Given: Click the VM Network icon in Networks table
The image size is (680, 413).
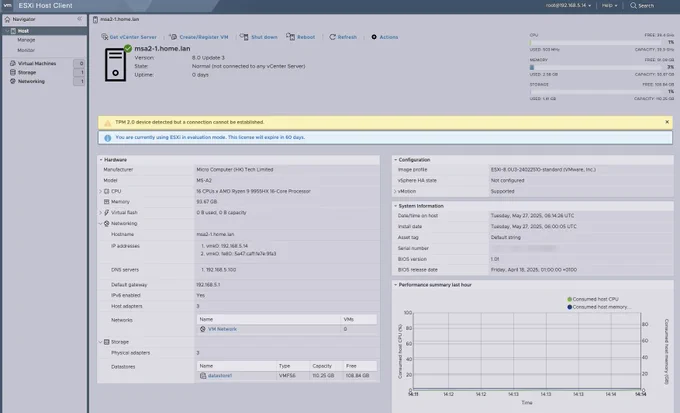Looking at the screenshot, I should 203,329.
